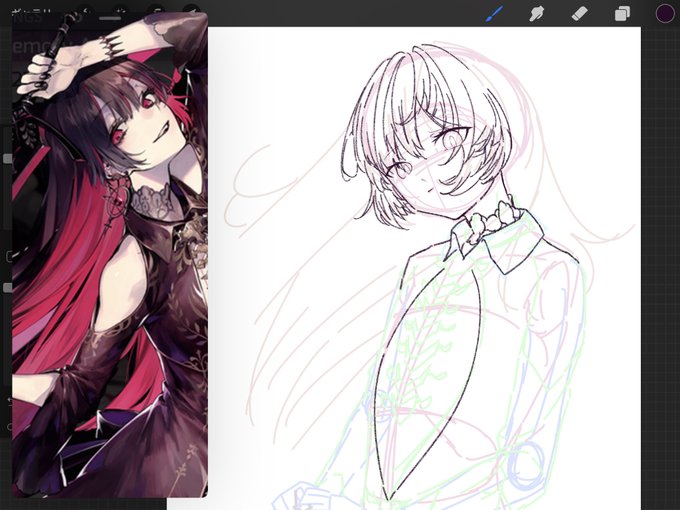Select the Brush paint tool

click(495, 13)
